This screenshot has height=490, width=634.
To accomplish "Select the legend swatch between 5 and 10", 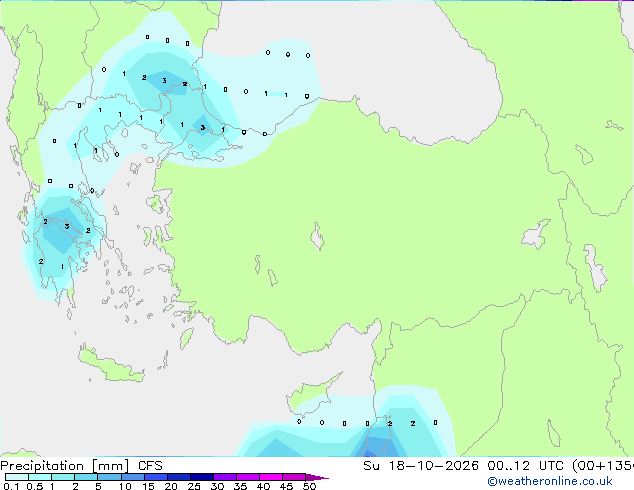I will tap(109, 477).
